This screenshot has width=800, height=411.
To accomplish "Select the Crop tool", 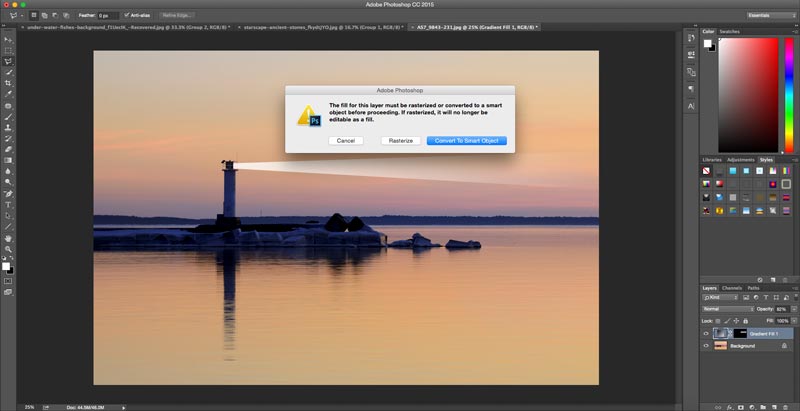I will point(8,83).
